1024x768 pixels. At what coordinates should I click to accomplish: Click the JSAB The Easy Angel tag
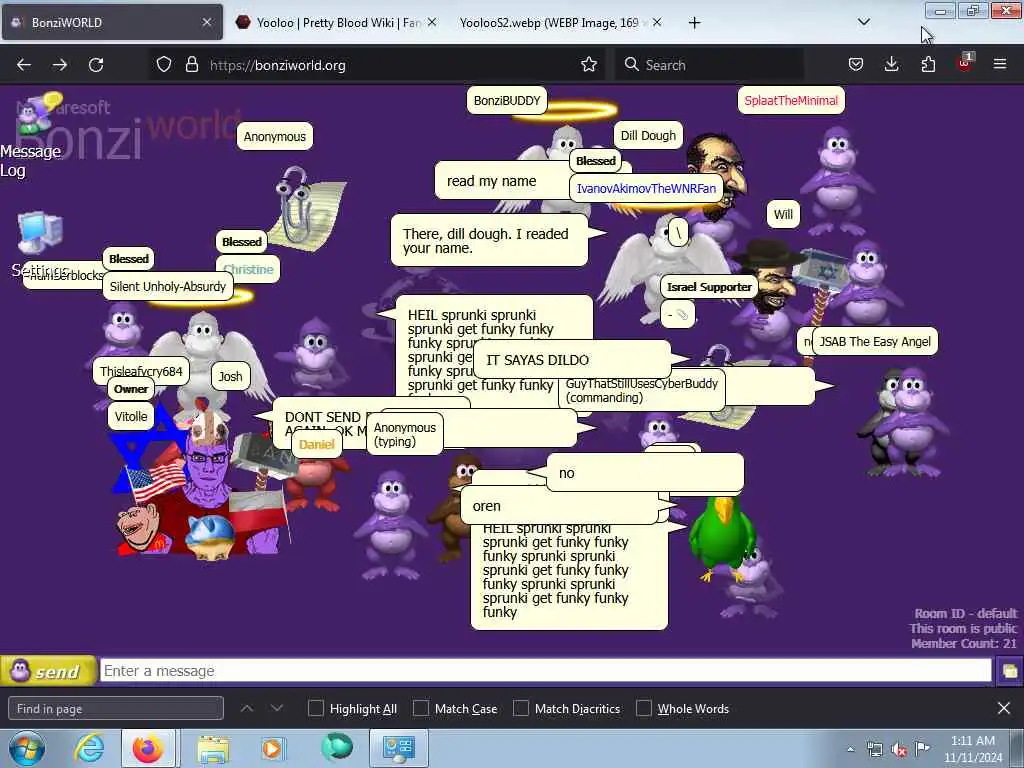point(874,341)
